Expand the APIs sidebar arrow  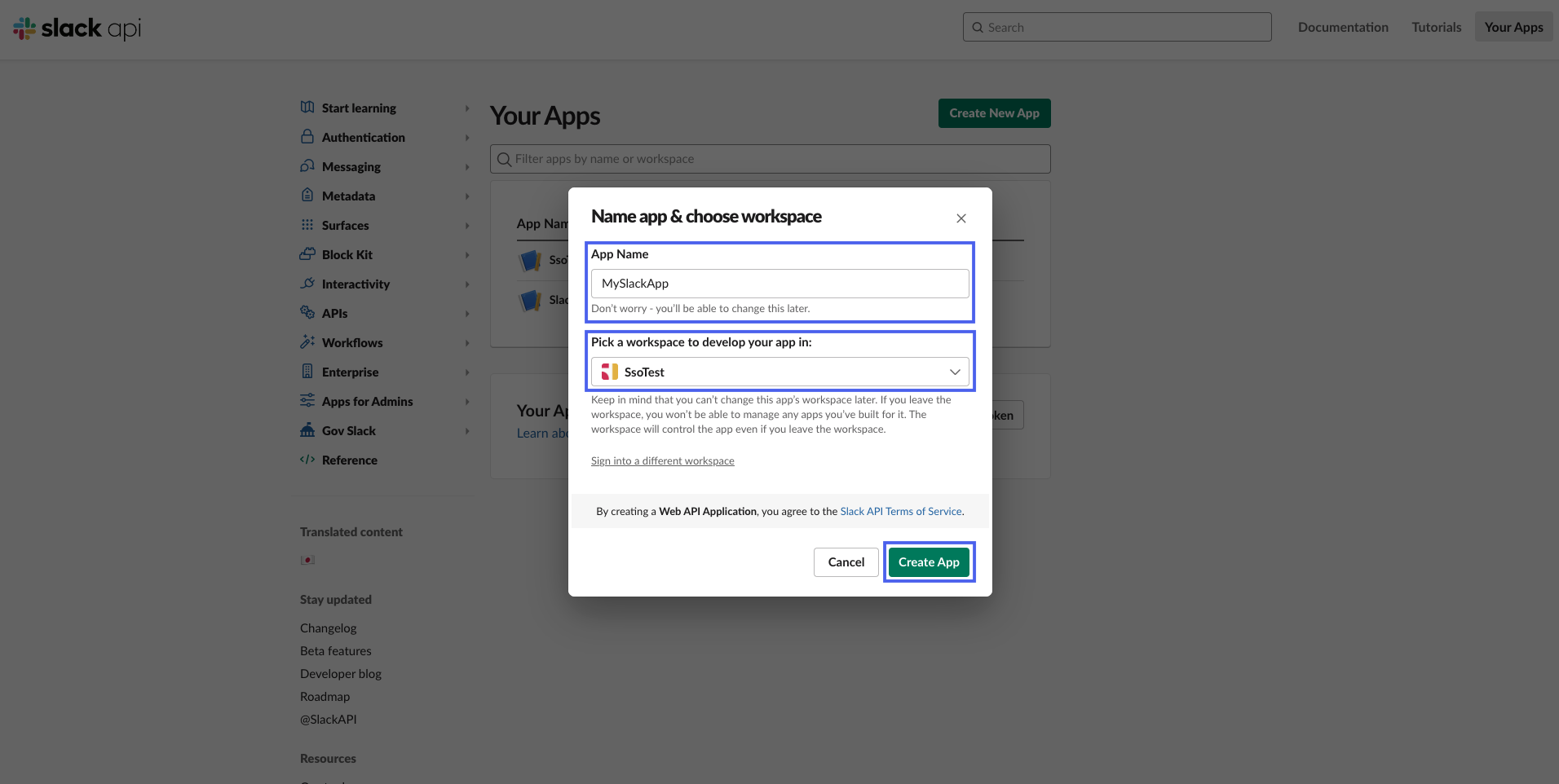[467, 314]
